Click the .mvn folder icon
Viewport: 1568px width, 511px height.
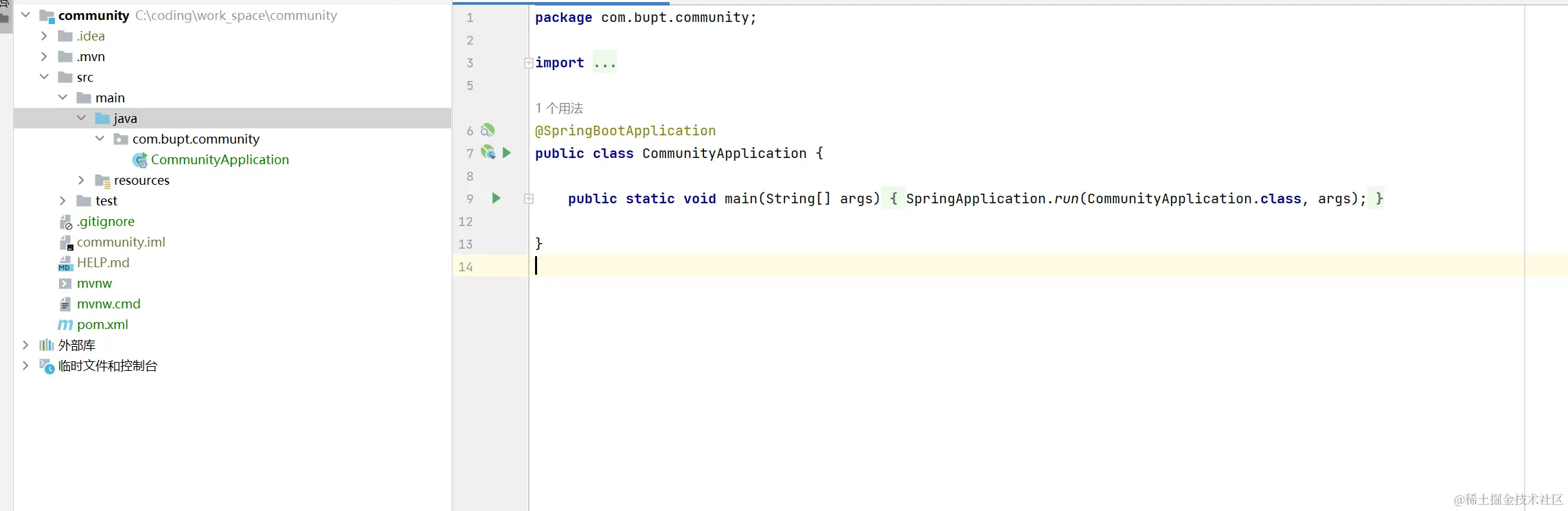coord(65,56)
